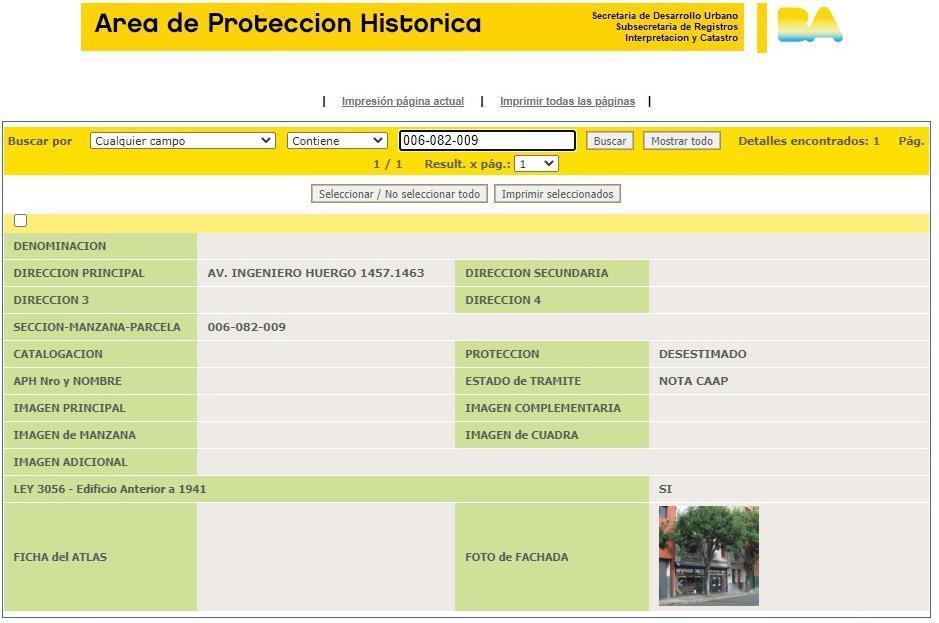939x623 pixels.
Task: Click the 'DIRECCION 3' label
Action: pos(51,300)
